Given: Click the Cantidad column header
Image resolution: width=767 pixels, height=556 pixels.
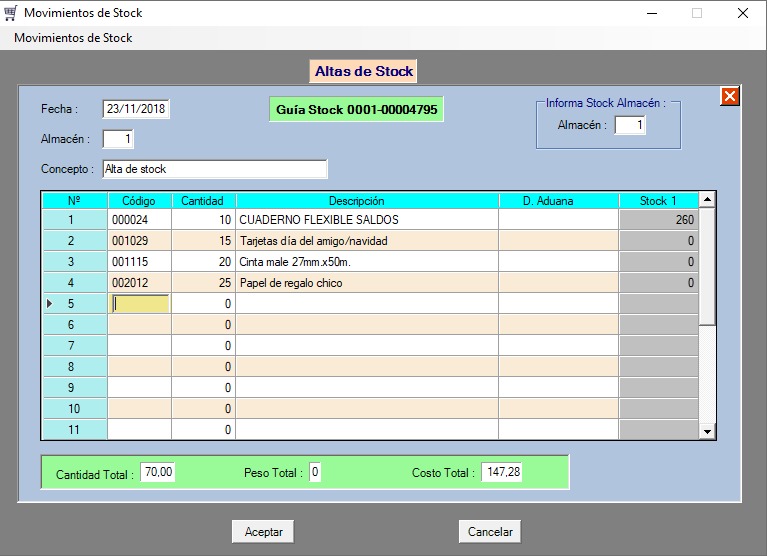Looking at the screenshot, I should coord(203,201).
